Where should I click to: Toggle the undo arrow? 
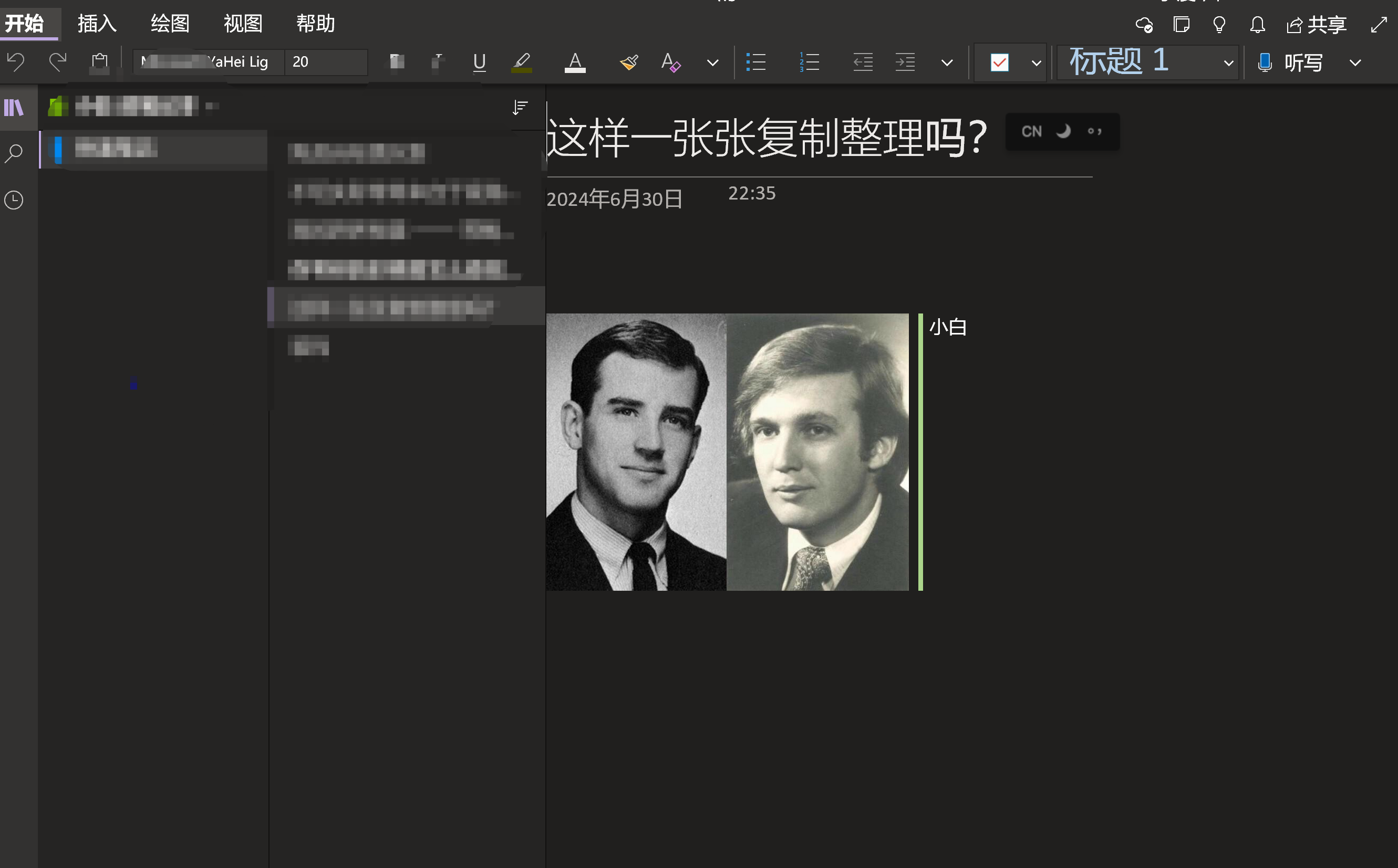point(16,62)
